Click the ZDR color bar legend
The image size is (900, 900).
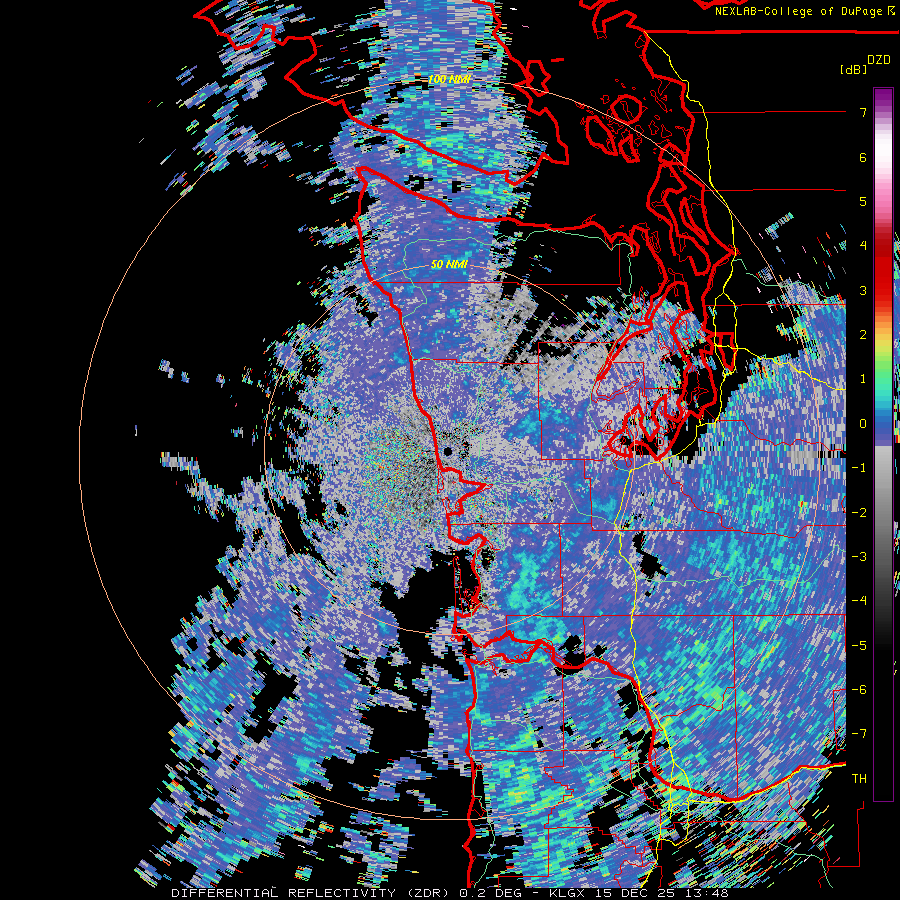[883, 444]
